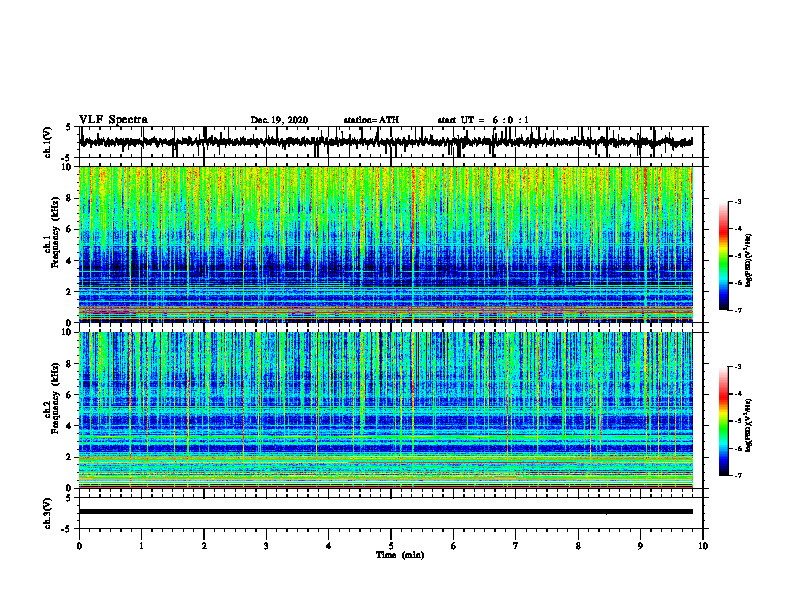Click the "3" tick on the time axis
The width and height of the screenshot is (792, 612).
coord(266,546)
